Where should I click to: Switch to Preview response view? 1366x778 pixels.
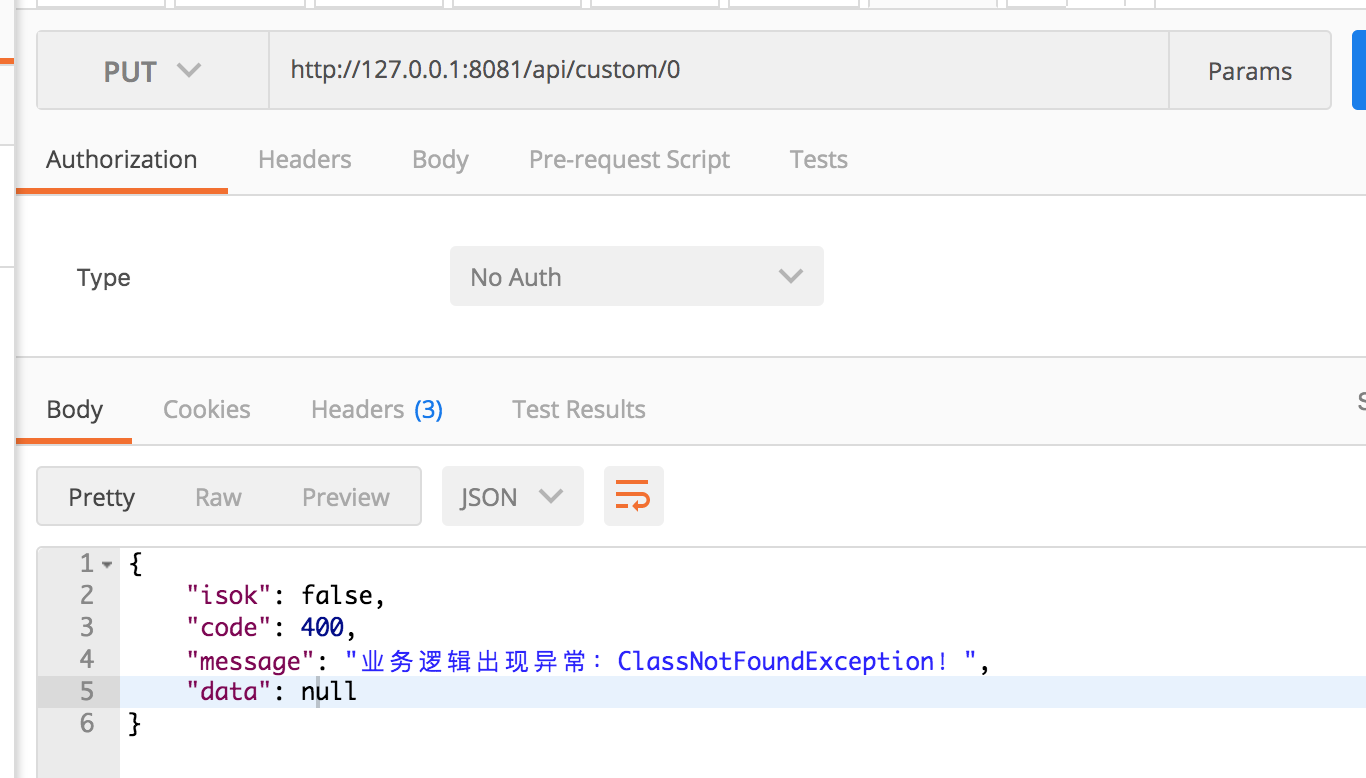(x=346, y=497)
